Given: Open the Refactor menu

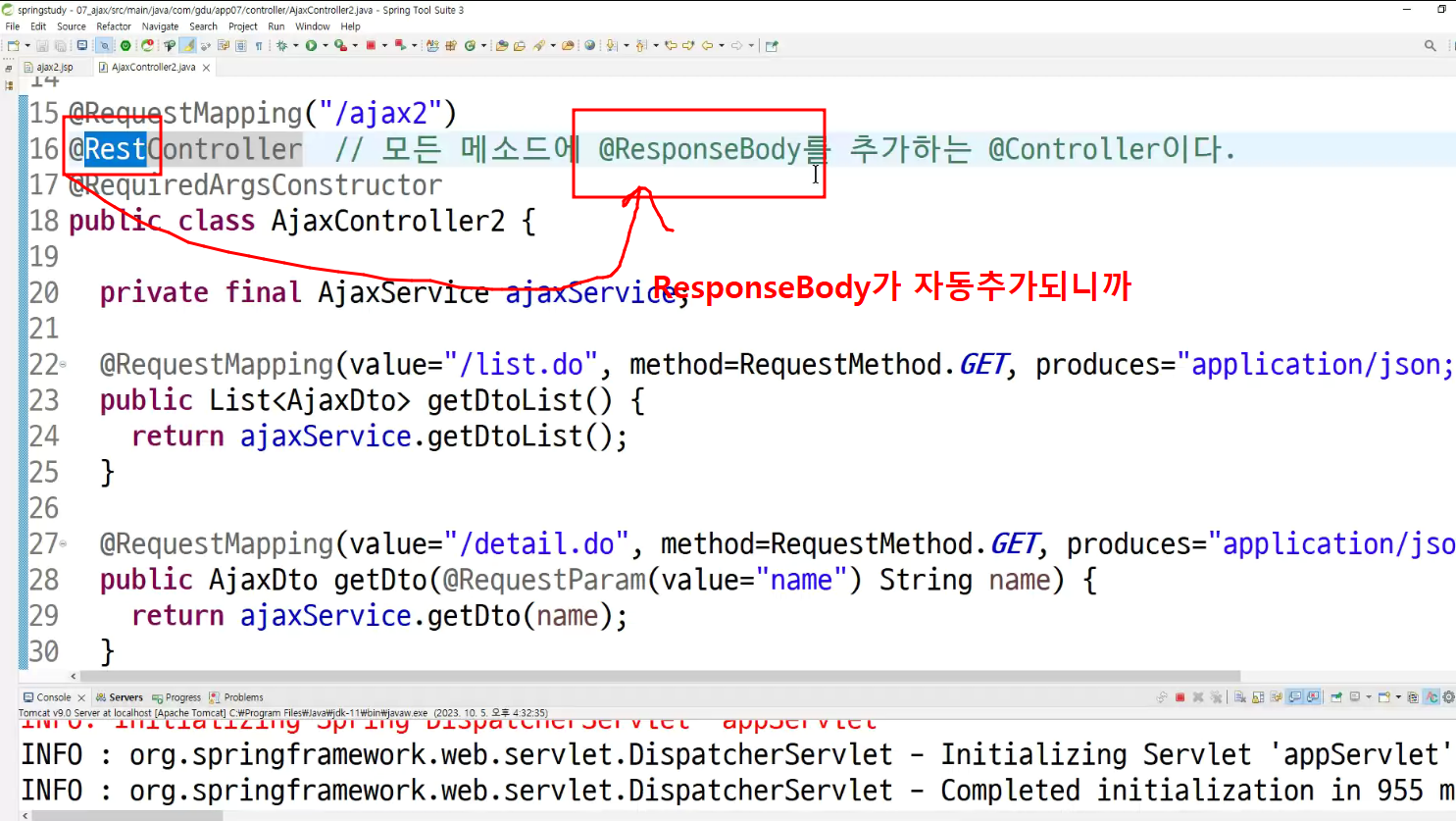Looking at the screenshot, I should click(114, 26).
